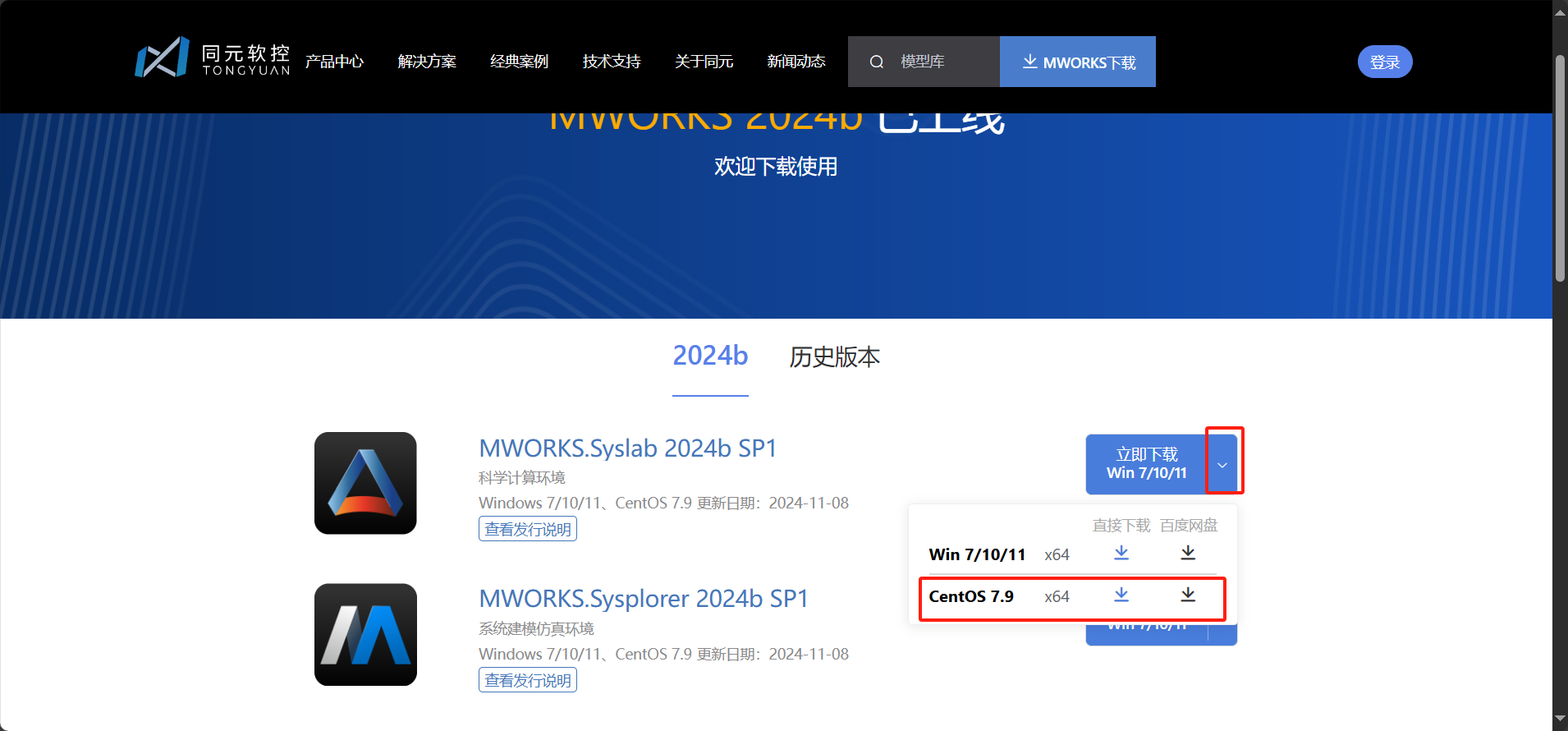Open the 新闻动态 menu
1568x731 pixels.
click(796, 62)
